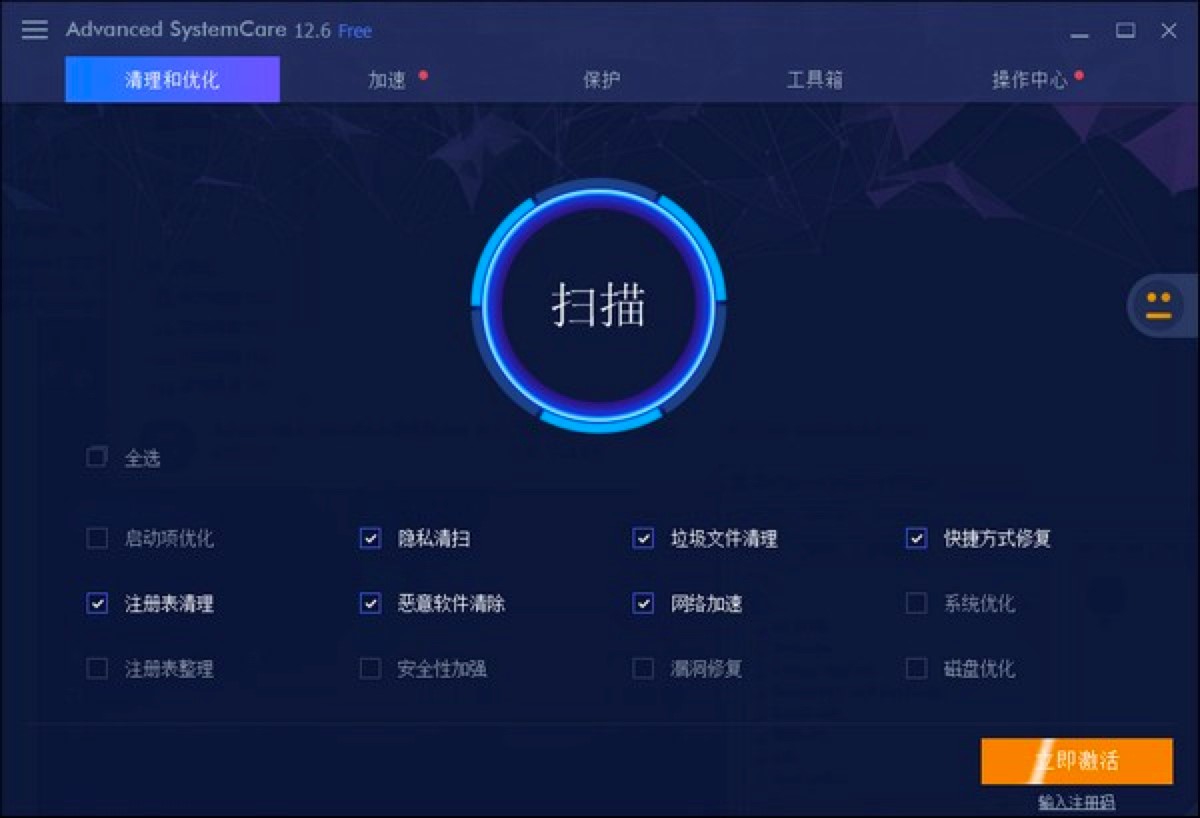
Task: Open the hamburger menu
Action: pyautogui.click(x=33, y=30)
